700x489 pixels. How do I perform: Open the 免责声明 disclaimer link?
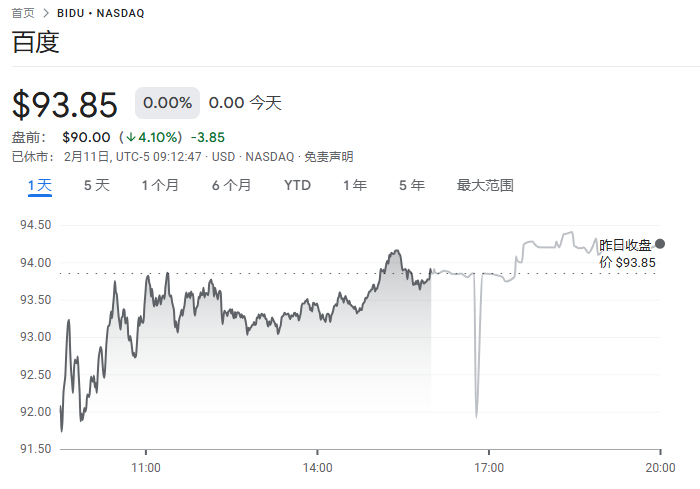coord(328,157)
